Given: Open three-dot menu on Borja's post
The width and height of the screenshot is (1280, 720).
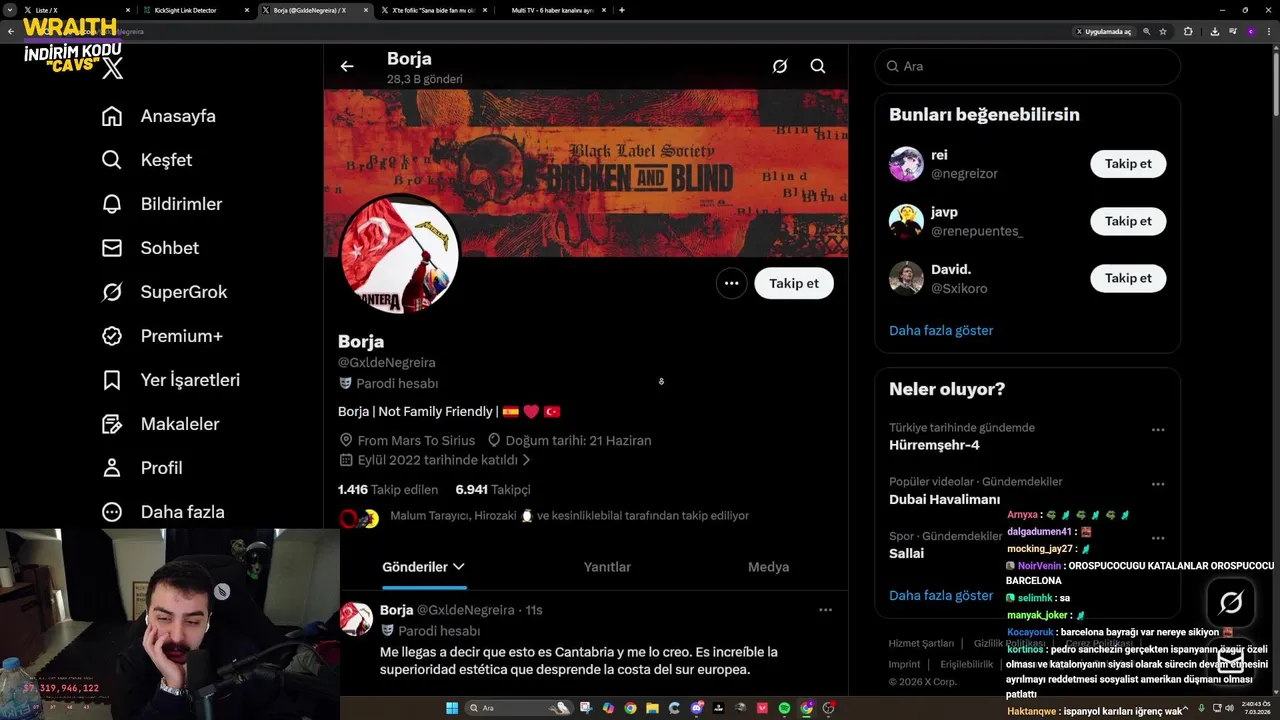Looking at the screenshot, I should (x=826, y=610).
